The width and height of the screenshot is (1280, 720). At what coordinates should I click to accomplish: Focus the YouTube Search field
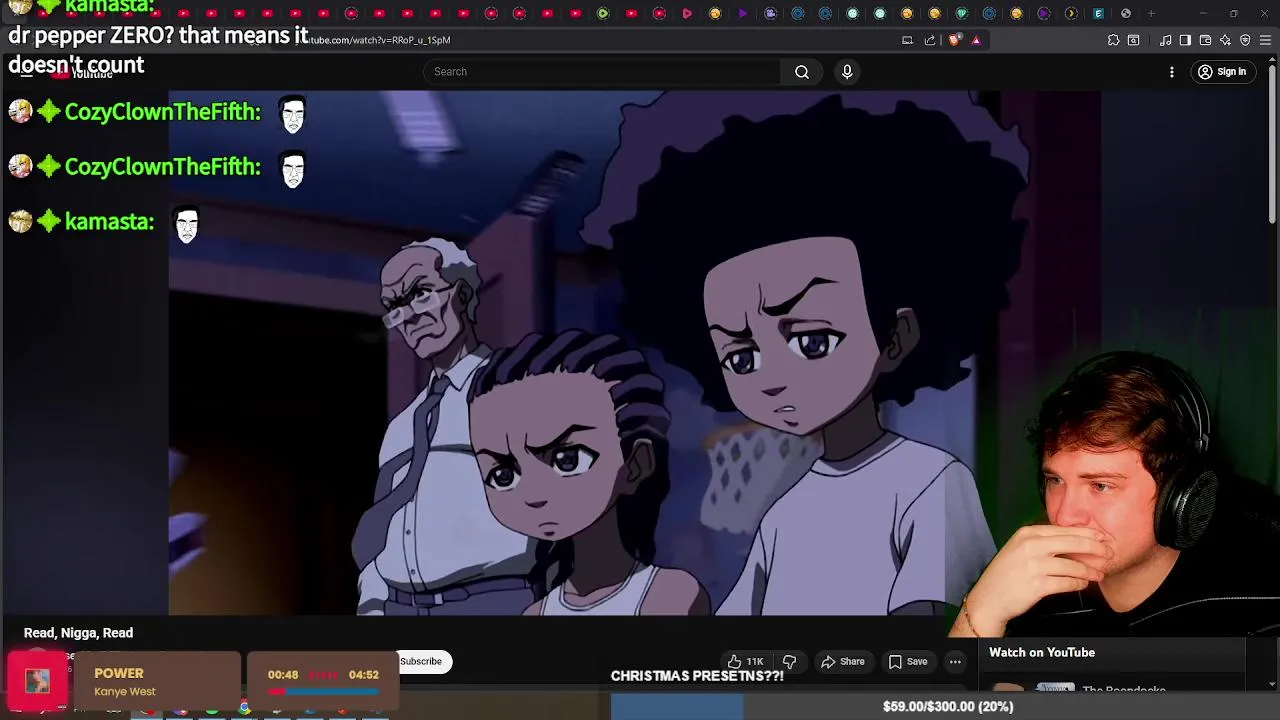click(602, 72)
